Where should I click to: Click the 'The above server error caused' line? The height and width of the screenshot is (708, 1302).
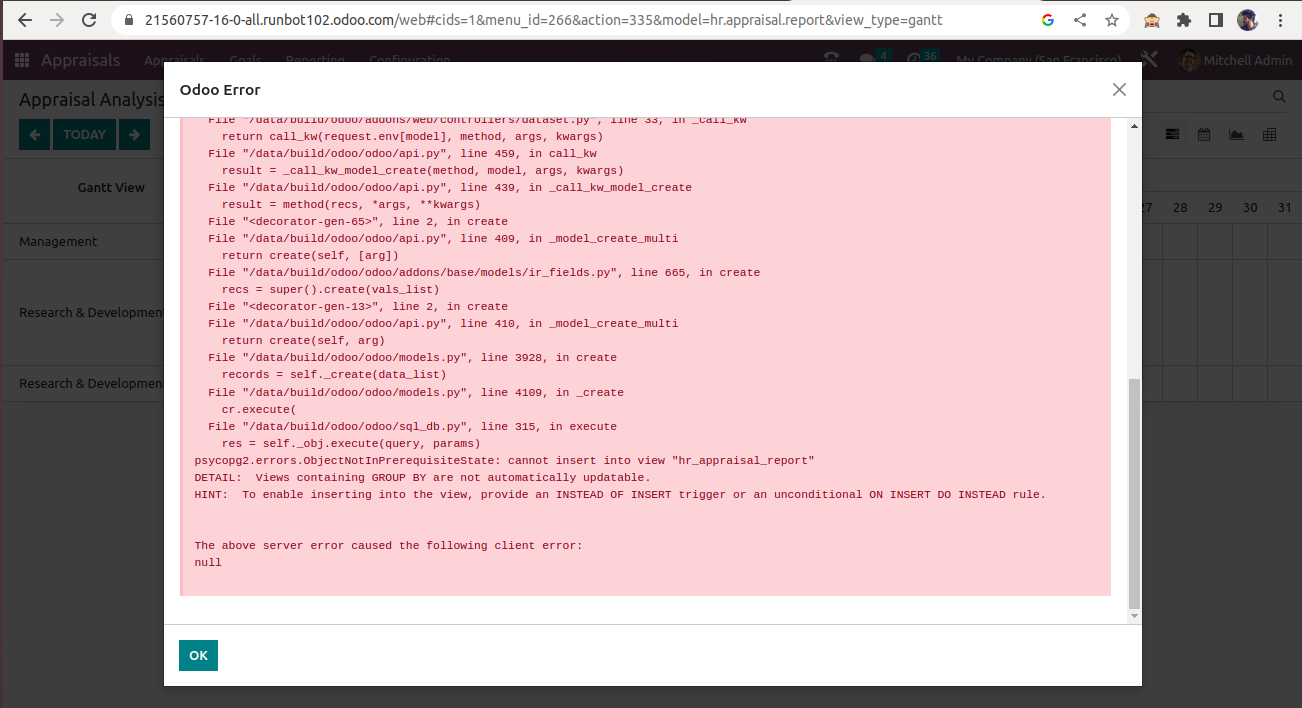pos(388,546)
